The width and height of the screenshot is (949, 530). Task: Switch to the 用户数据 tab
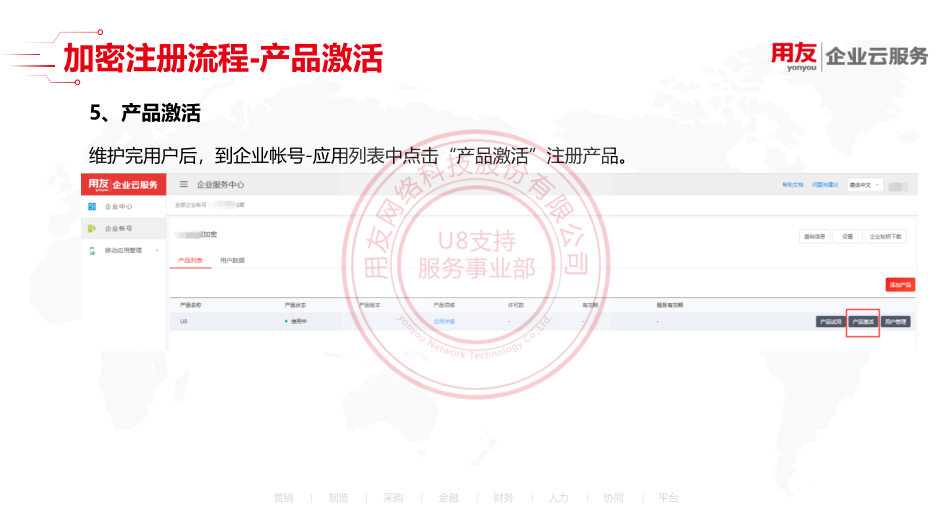coord(232,260)
